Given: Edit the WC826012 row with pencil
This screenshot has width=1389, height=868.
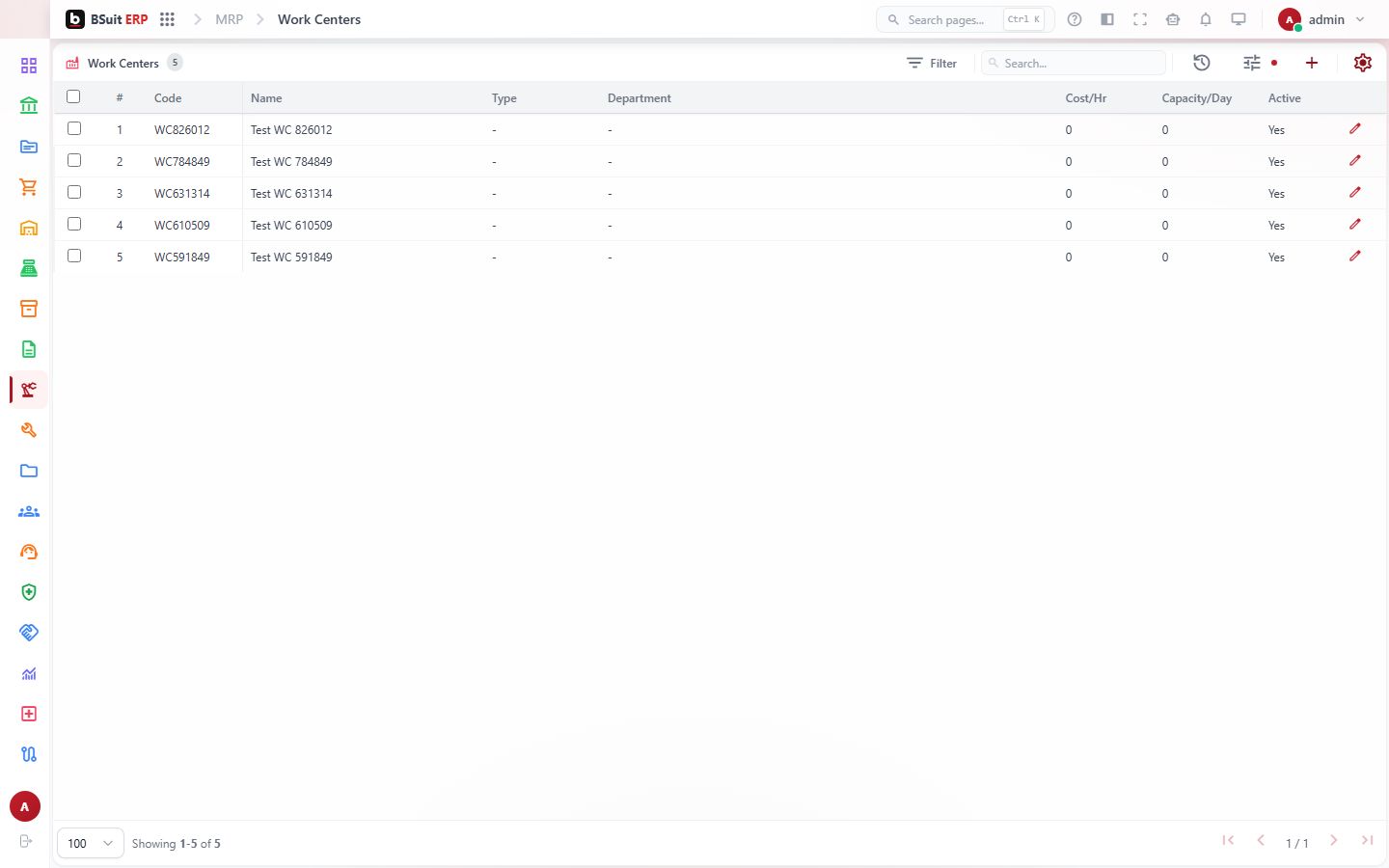Looking at the screenshot, I should click(1355, 129).
